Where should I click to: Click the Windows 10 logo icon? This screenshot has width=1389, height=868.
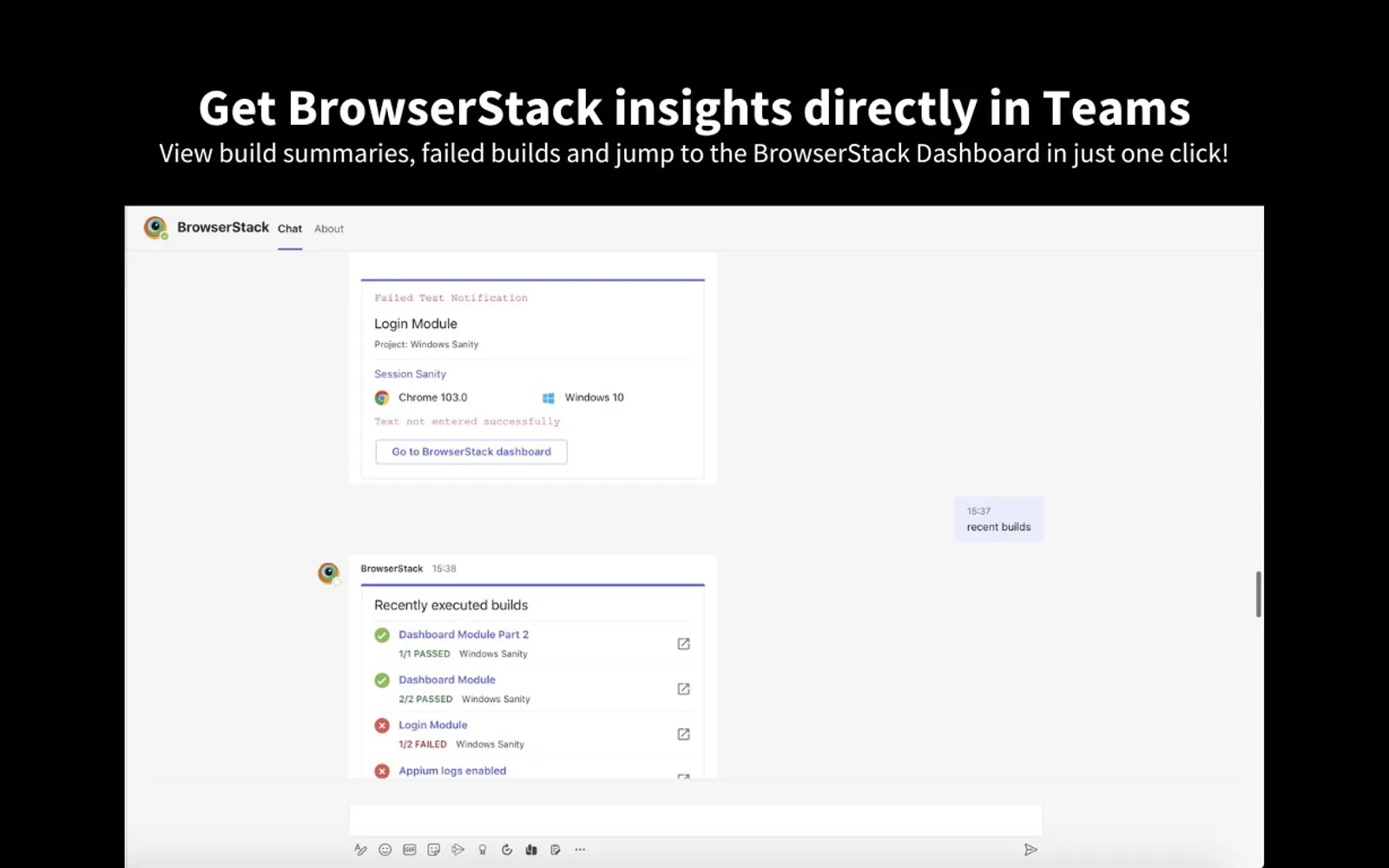549,398
